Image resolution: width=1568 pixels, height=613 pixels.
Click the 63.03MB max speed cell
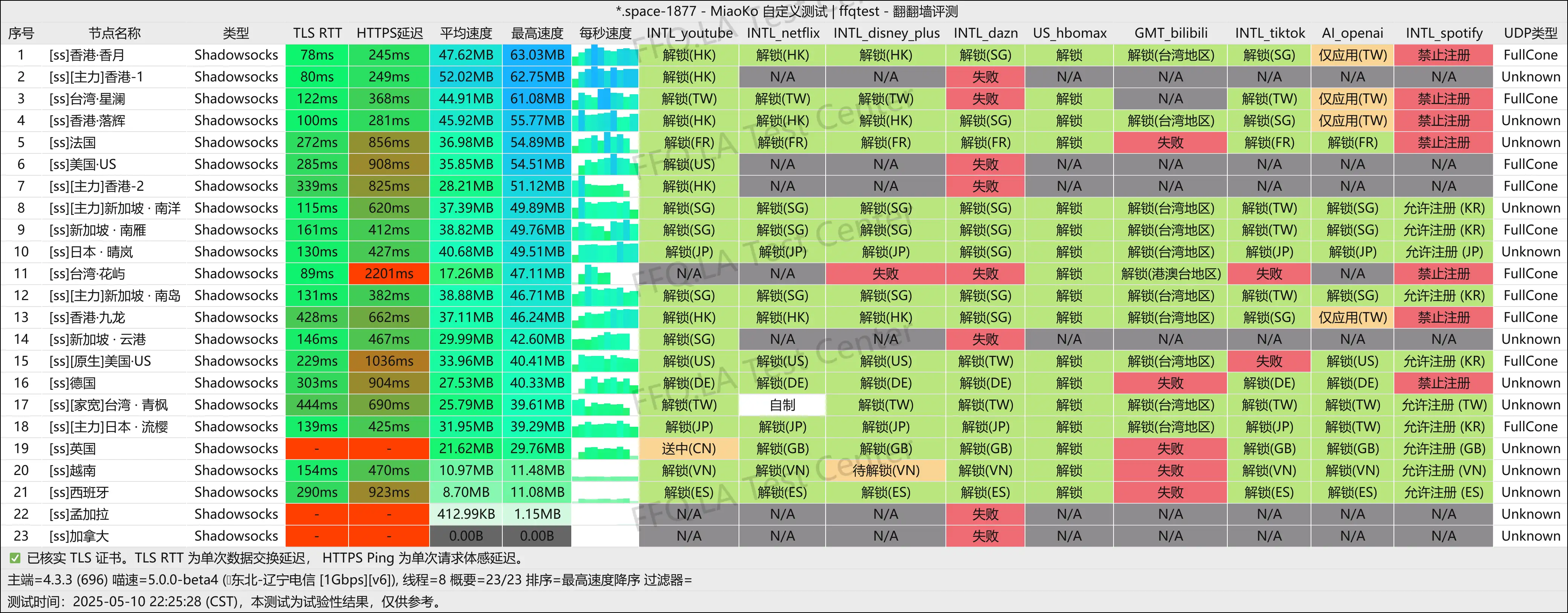click(537, 55)
